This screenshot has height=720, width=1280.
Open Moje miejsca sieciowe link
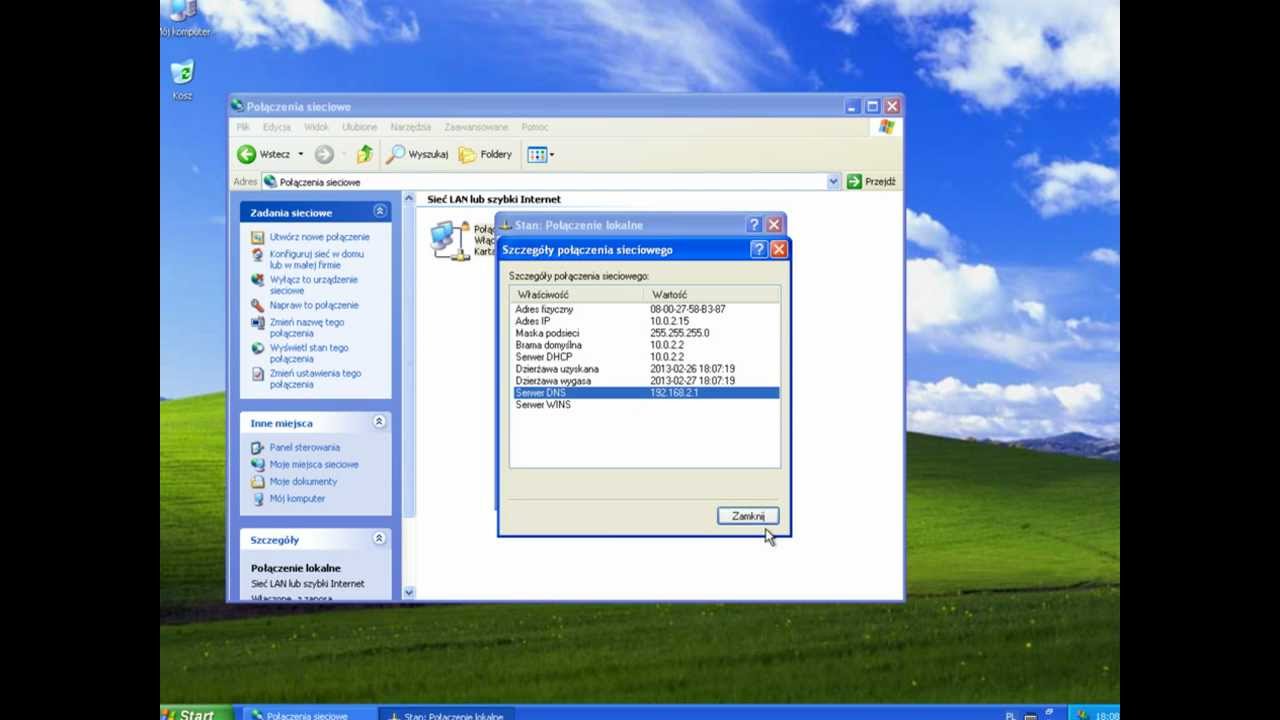pyautogui.click(x=313, y=464)
